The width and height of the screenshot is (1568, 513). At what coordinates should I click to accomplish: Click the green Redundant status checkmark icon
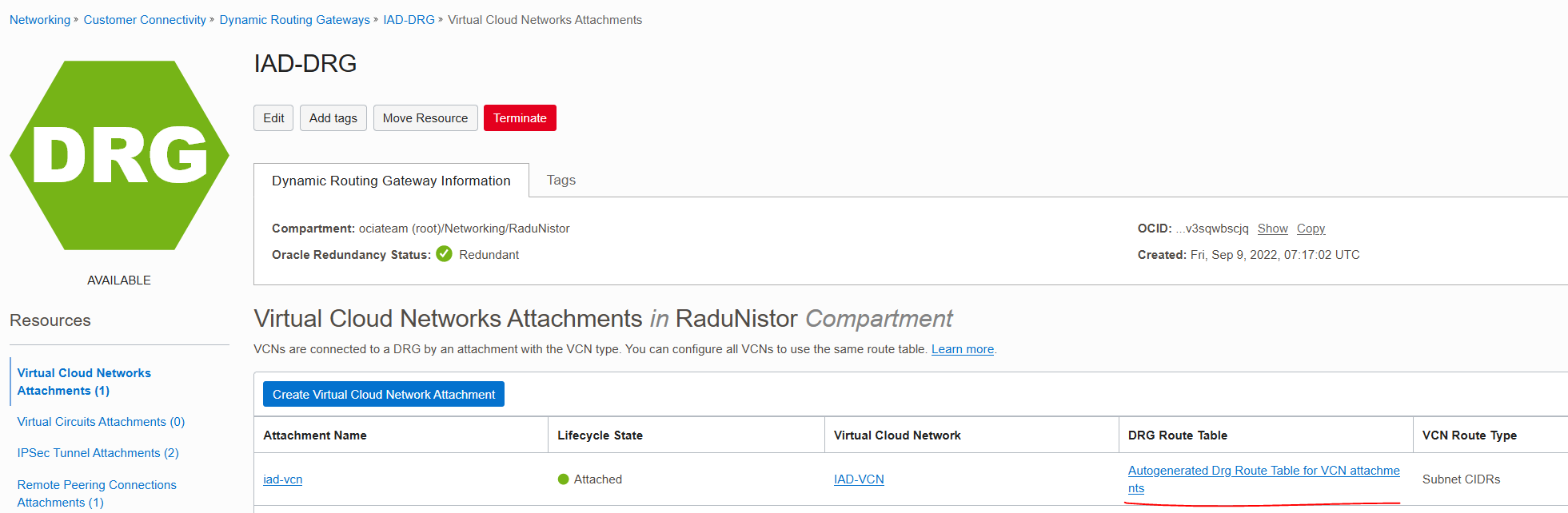pos(445,254)
